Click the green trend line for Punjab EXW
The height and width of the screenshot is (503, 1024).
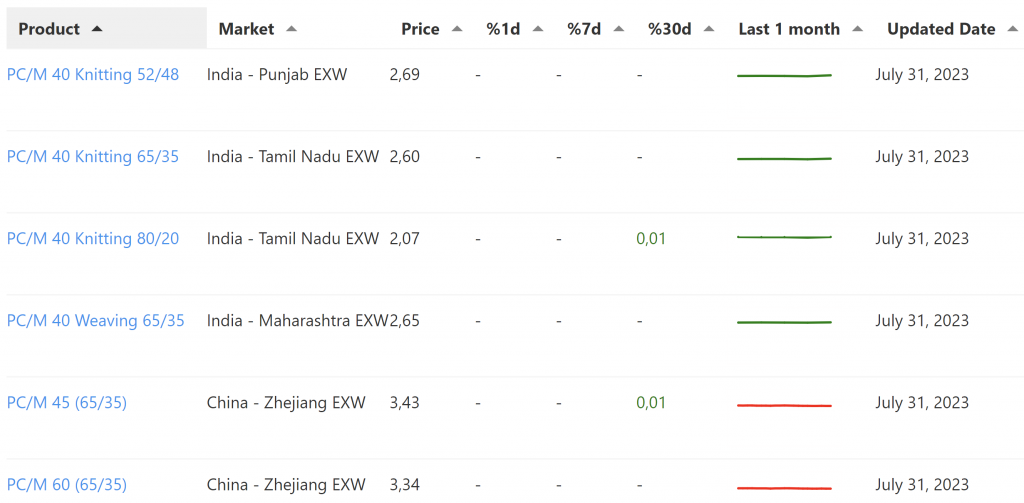785,75
